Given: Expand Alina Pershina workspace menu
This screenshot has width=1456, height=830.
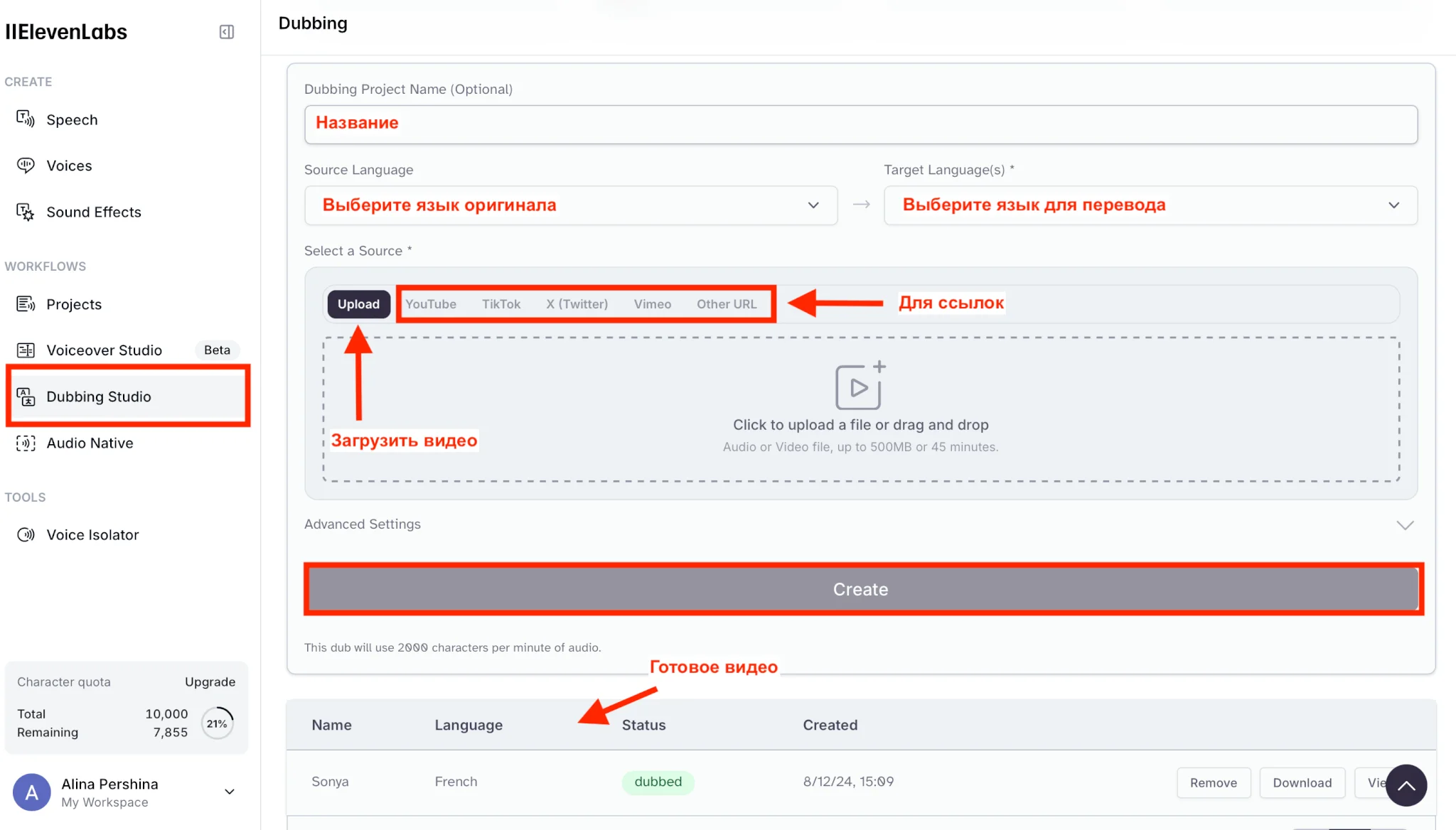Looking at the screenshot, I should click(230, 792).
